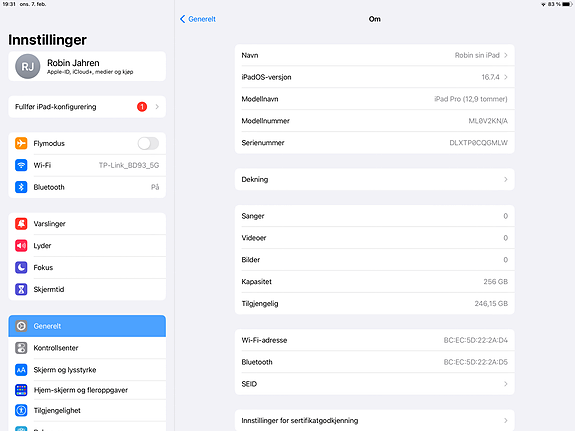The height and width of the screenshot is (431, 575).
Task: Tap the Sanger row
Action: (x=374, y=216)
